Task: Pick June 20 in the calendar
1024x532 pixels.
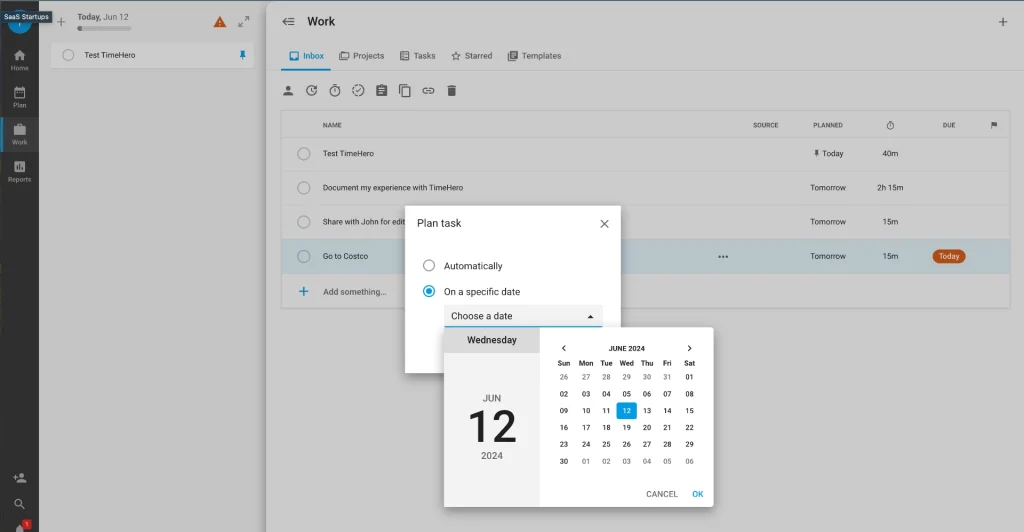Action: 647,427
